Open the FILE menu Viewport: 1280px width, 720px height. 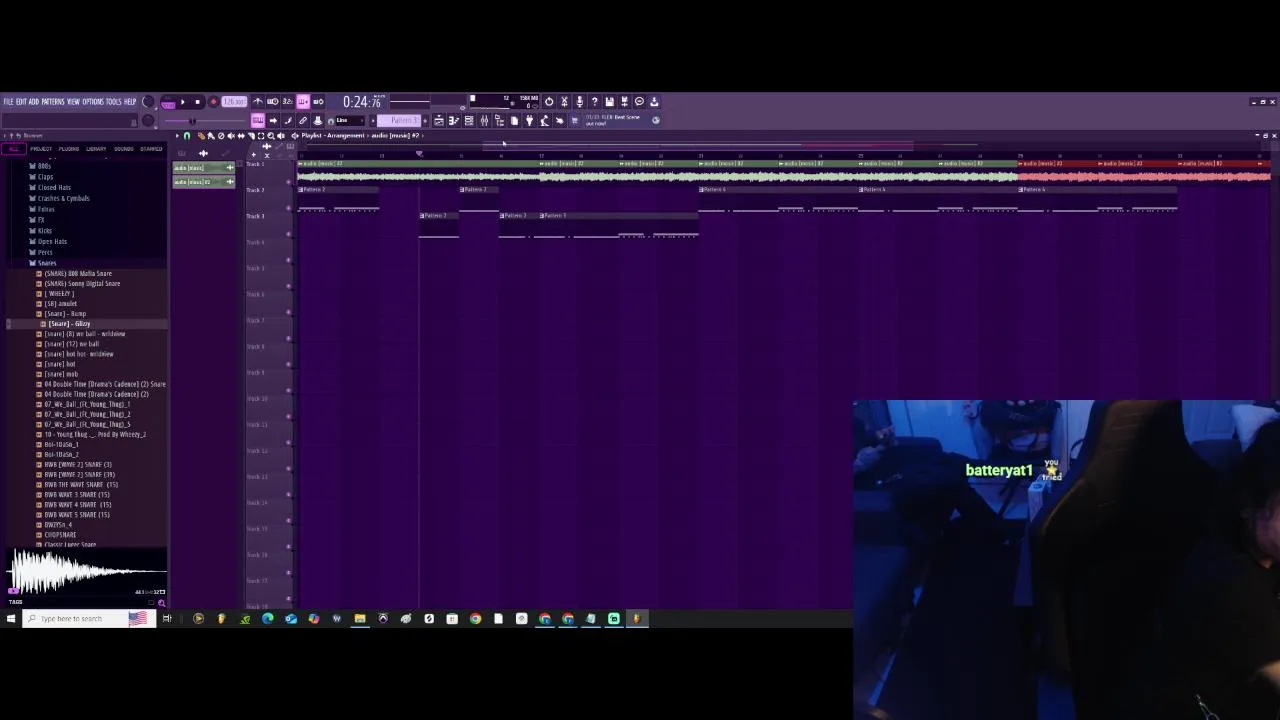(x=8, y=102)
